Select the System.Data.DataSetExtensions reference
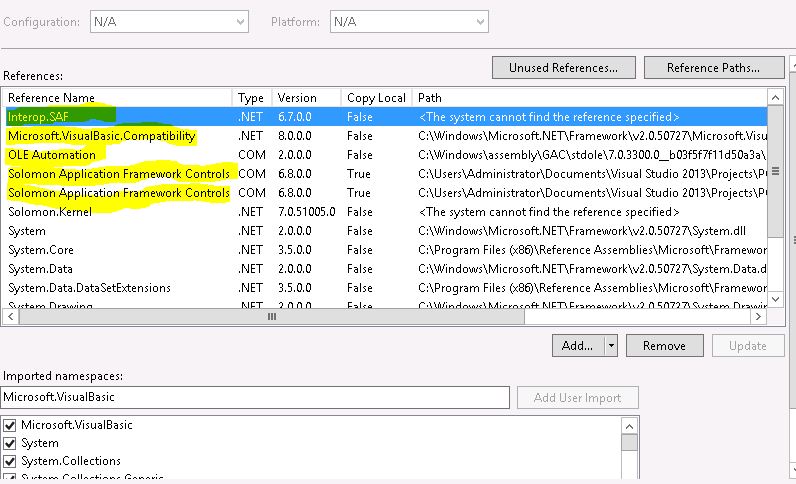The height and width of the screenshot is (484, 796). (x=89, y=288)
